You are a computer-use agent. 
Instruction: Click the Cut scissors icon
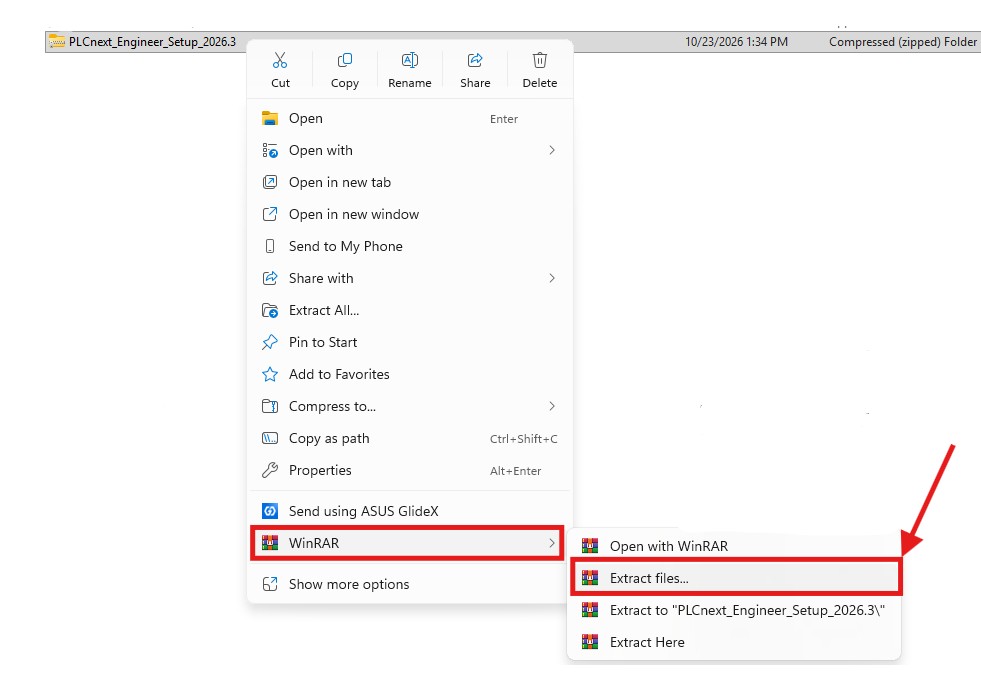point(280,60)
